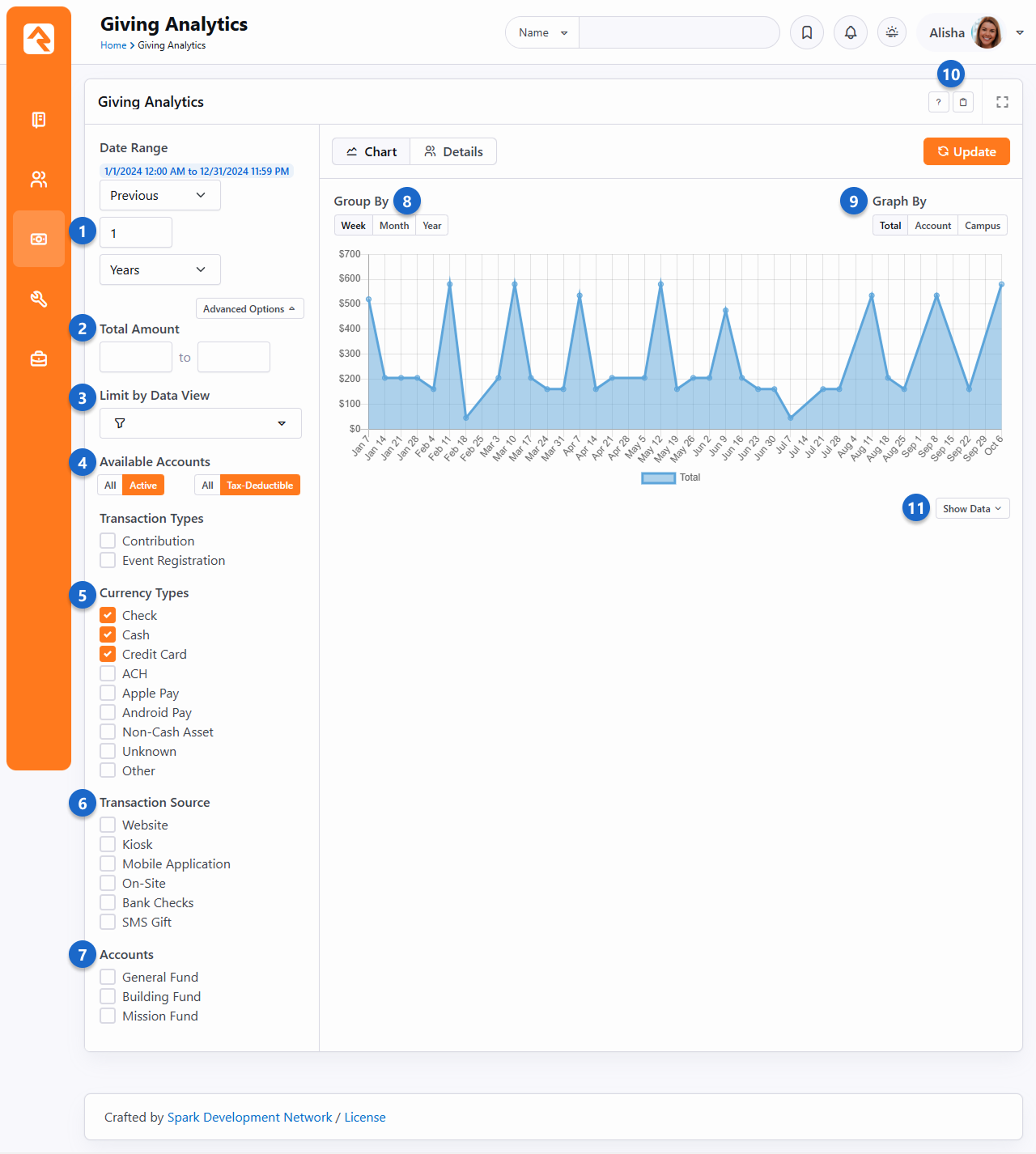Toggle fullscreen for Giving Analytics panel
The height and width of the screenshot is (1154, 1036).
pyautogui.click(x=1002, y=102)
